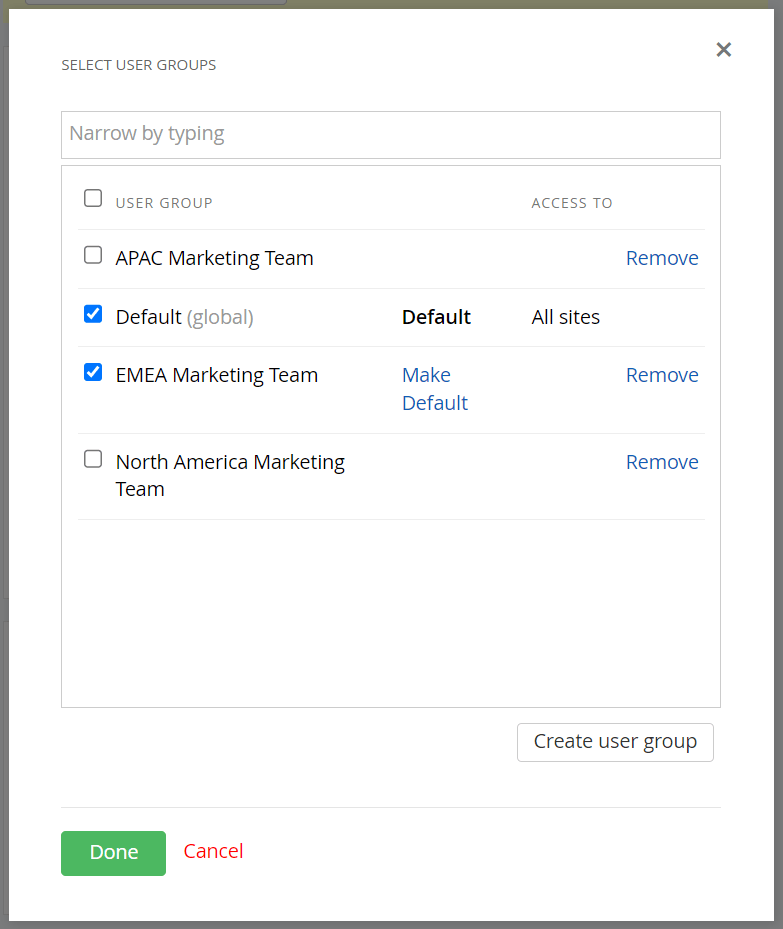The width and height of the screenshot is (783, 929).
Task: Click the ACCESS TO column header
Action: click(x=571, y=203)
